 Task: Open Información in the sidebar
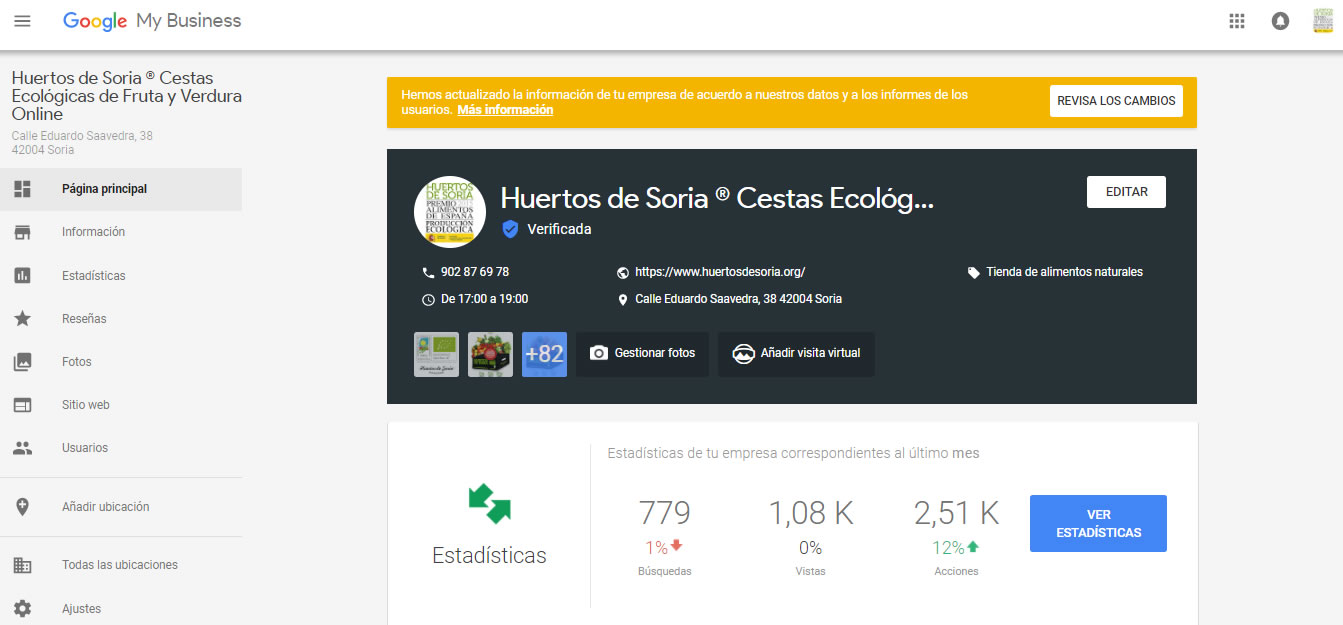93,232
